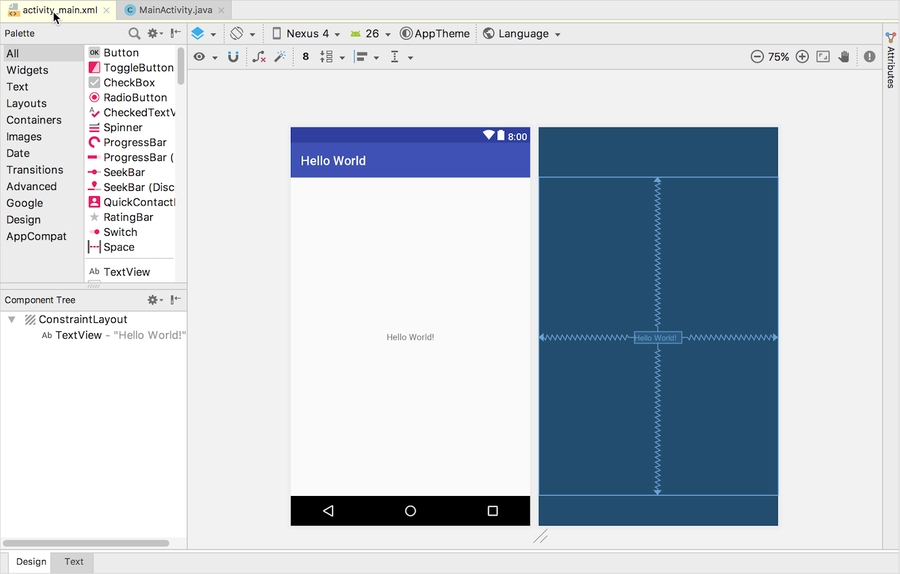Zoom out the design canvas
The height and width of the screenshot is (574, 900).
point(757,57)
